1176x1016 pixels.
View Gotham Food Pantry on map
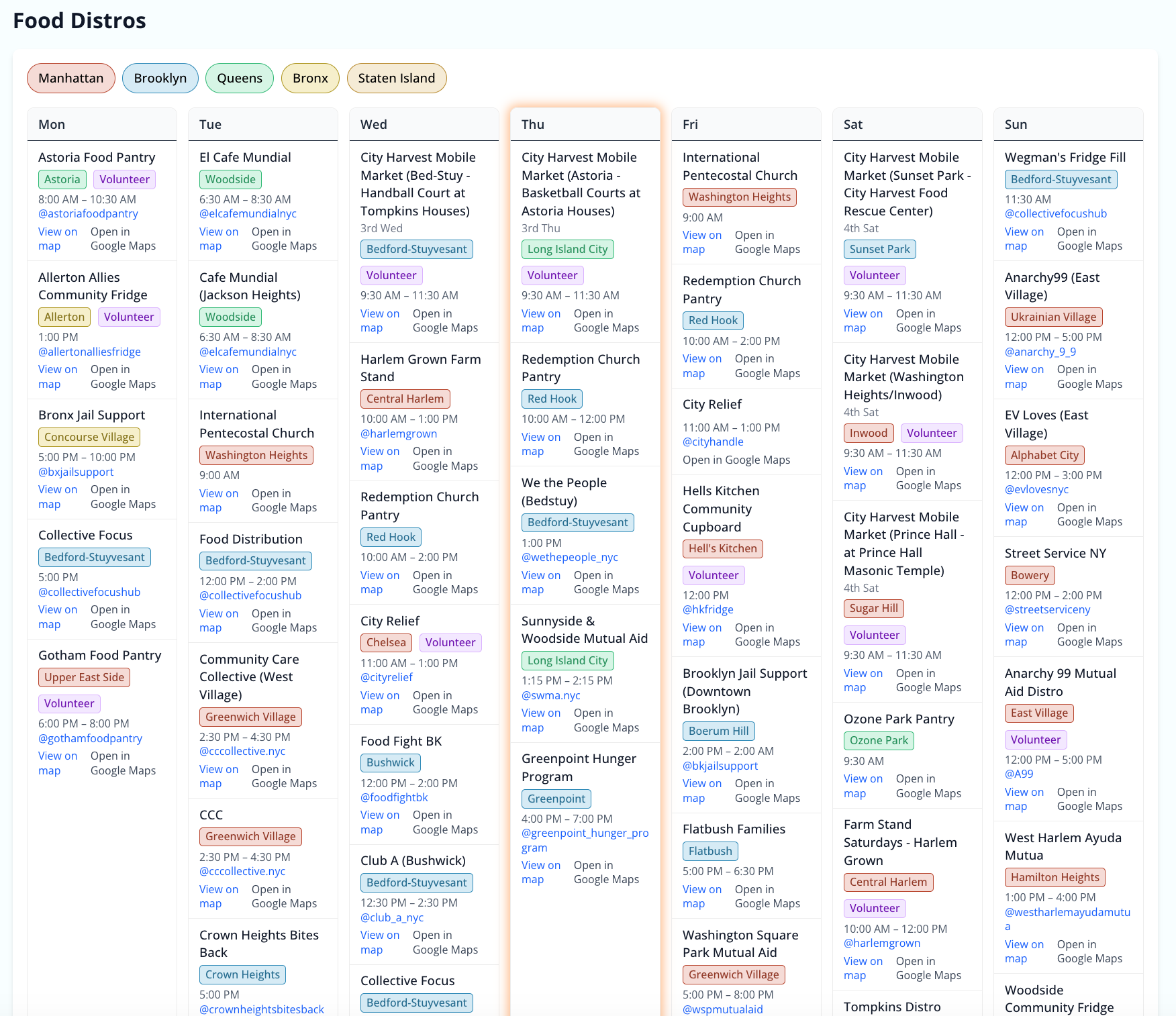pos(58,763)
